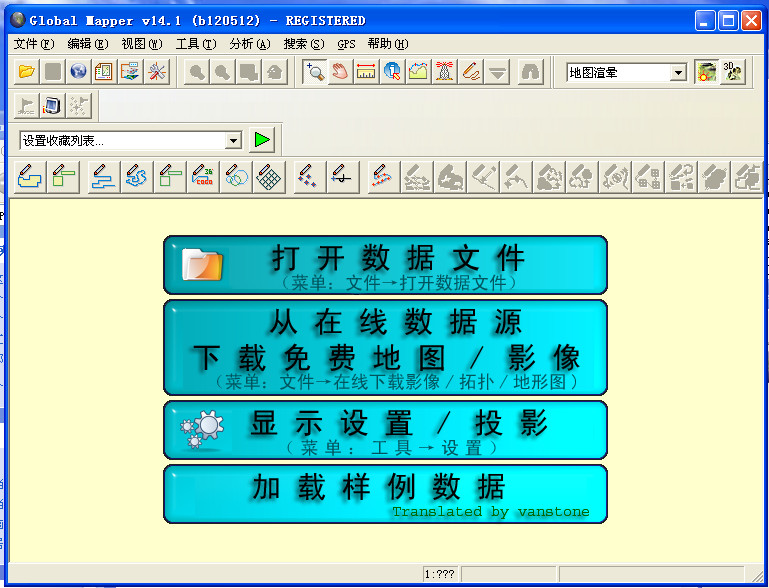Open Configuration via wrench-and-screwdriver icon
Screen dimensions: 769x588
coord(157,72)
